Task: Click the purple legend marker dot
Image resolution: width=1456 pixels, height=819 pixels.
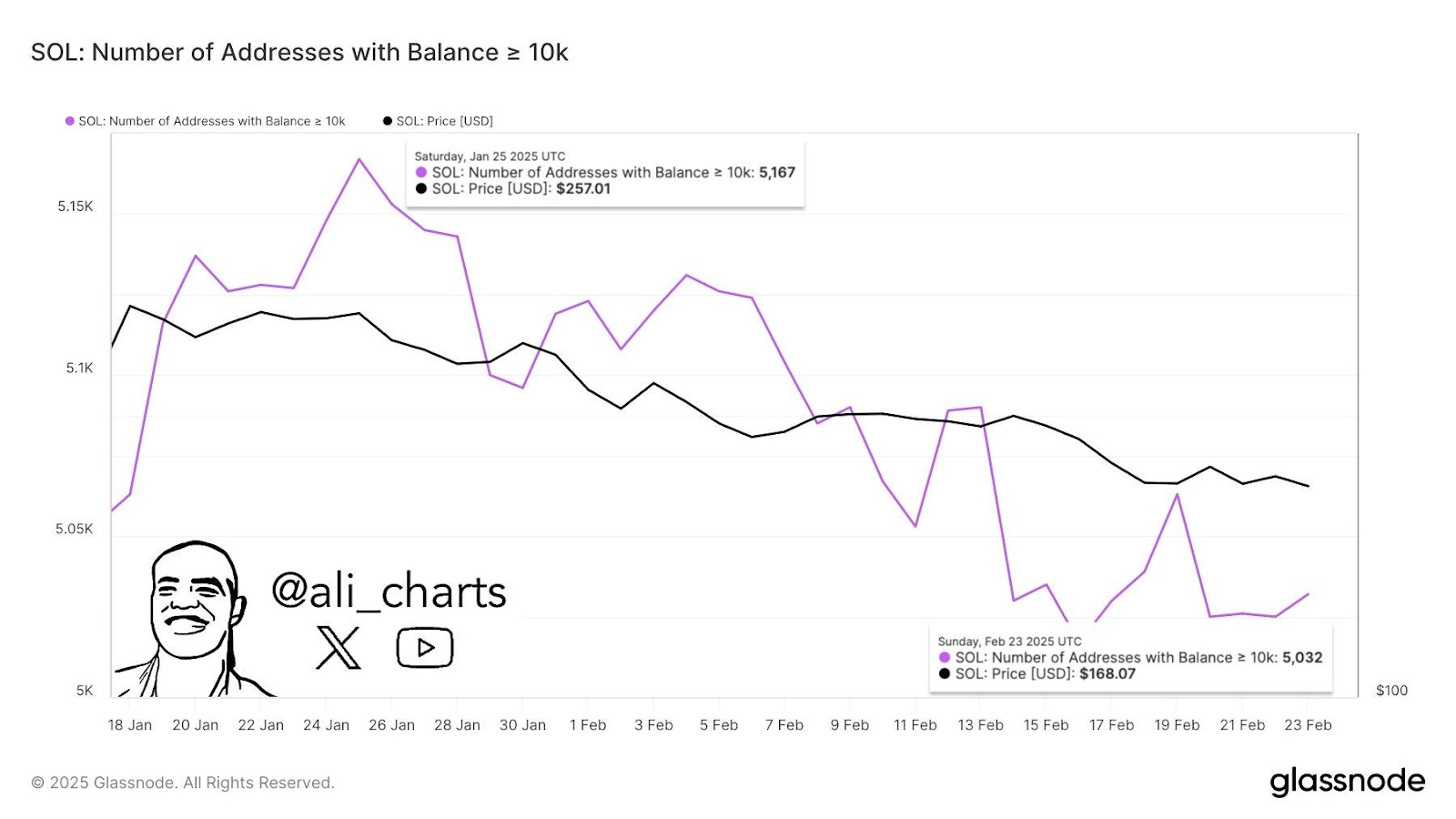Action: 69,121
